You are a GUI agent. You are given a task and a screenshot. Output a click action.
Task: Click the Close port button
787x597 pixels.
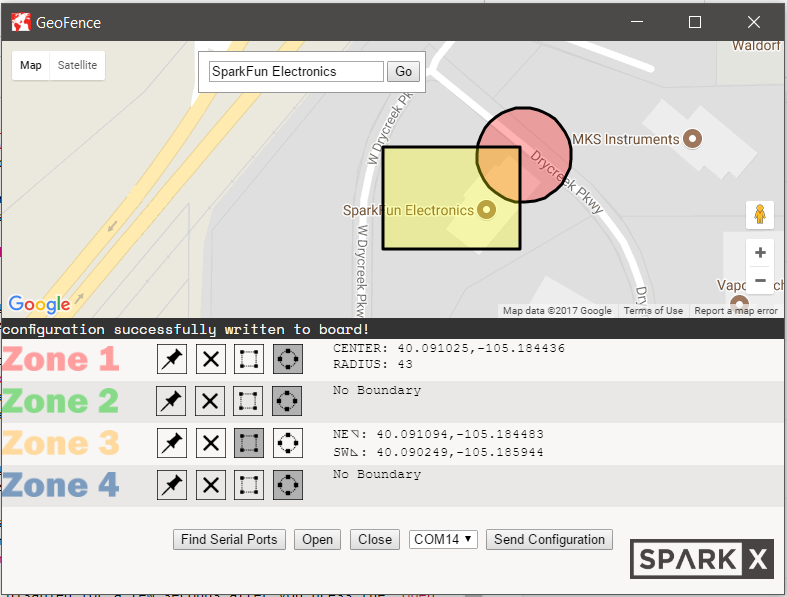point(375,539)
